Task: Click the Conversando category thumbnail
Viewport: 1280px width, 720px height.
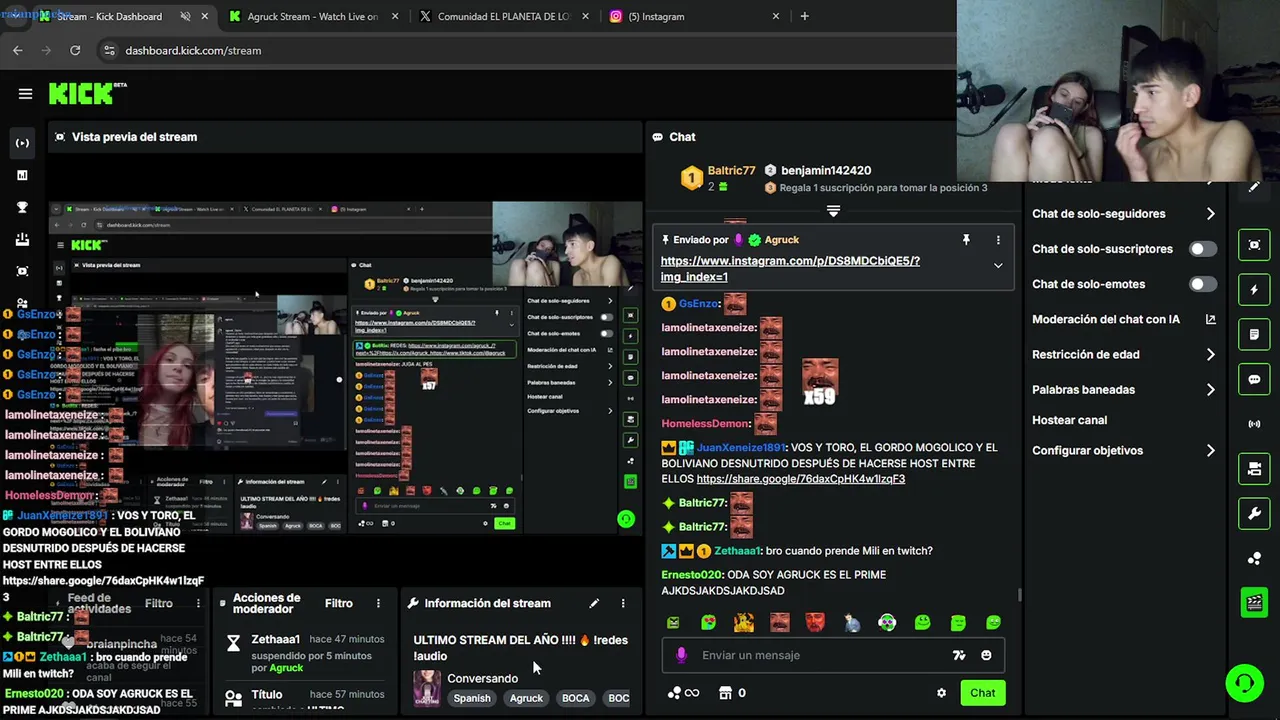Action: (x=427, y=688)
